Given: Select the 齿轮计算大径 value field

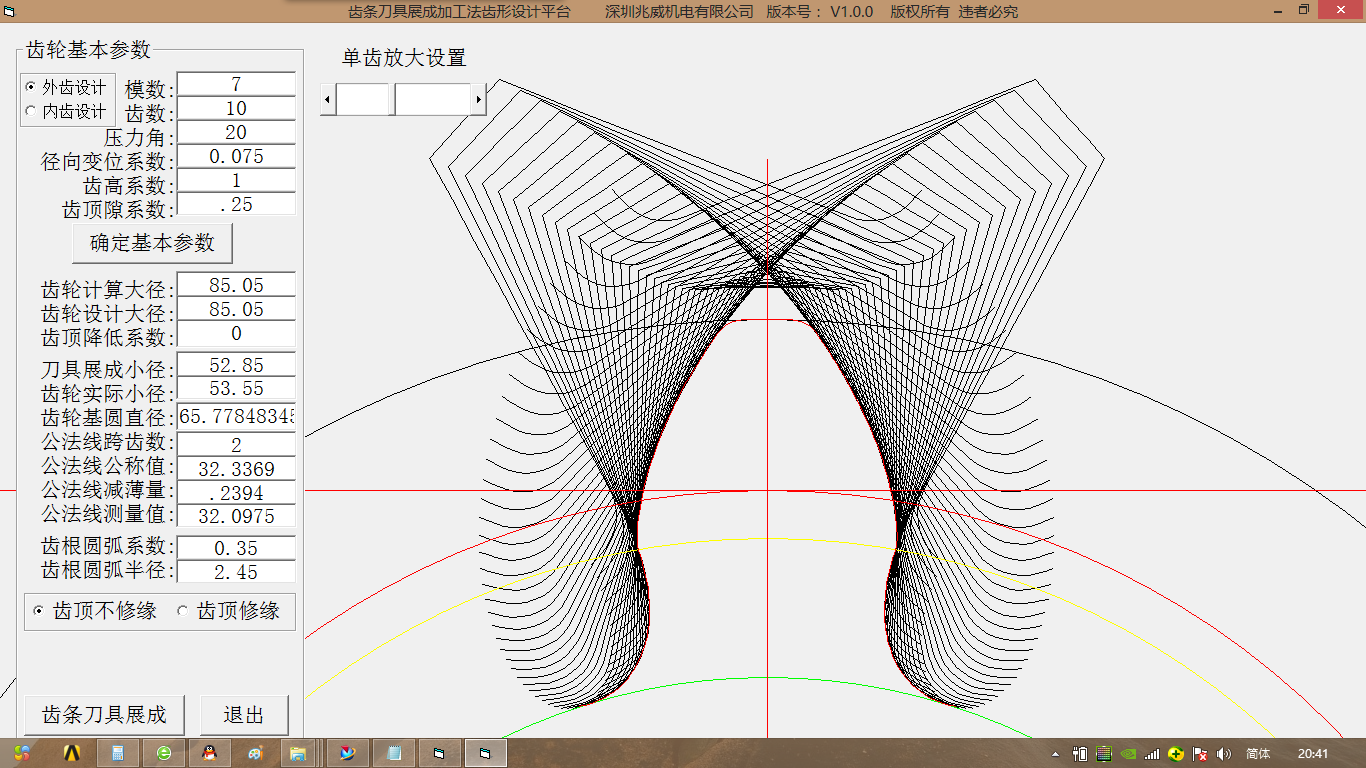Looking at the screenshot, I should click(x=236, y=285).
